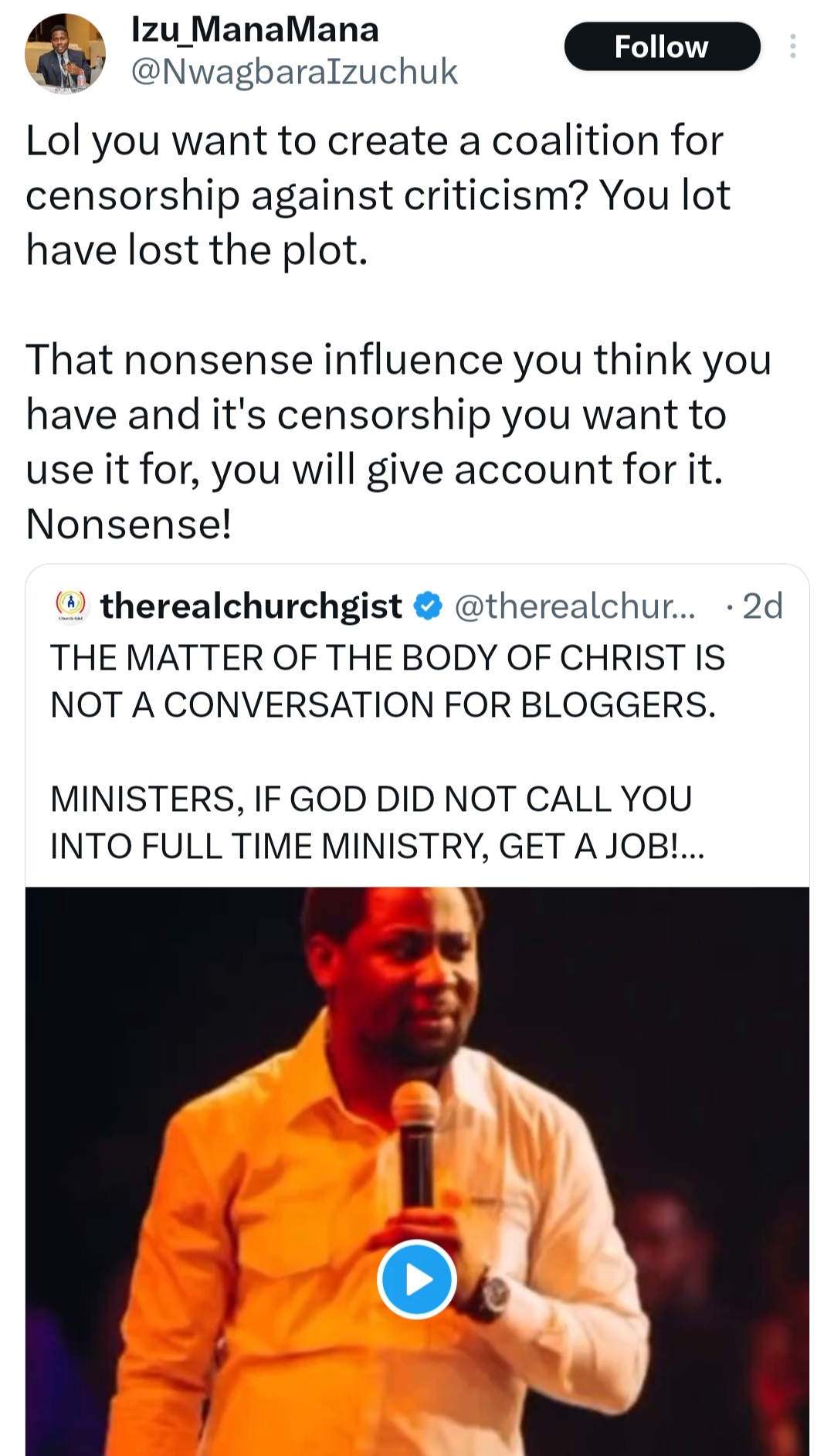
Task: Select the truncated @therealchur... handle
Action: point(575,606)
